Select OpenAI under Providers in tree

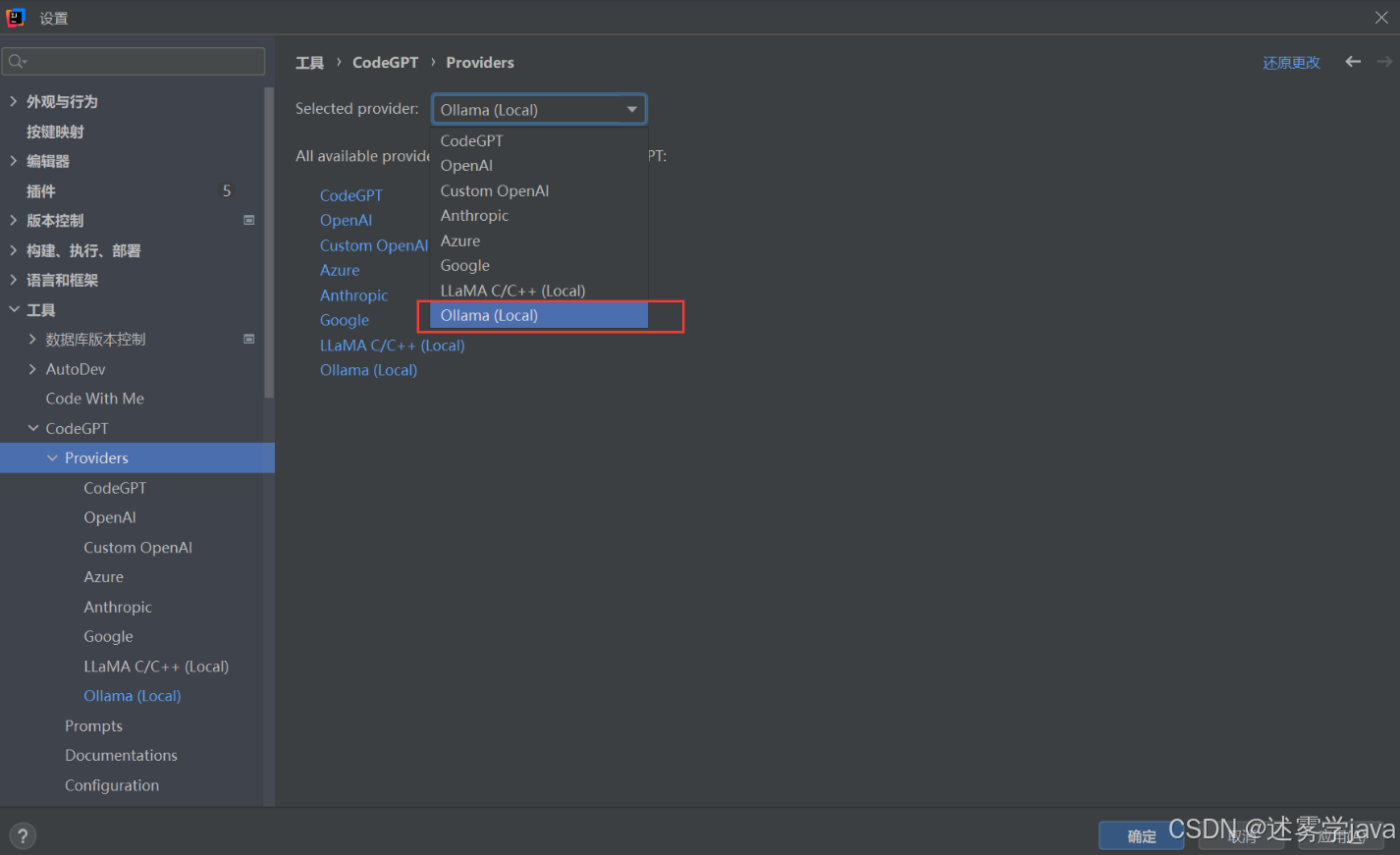pos(110,517)
